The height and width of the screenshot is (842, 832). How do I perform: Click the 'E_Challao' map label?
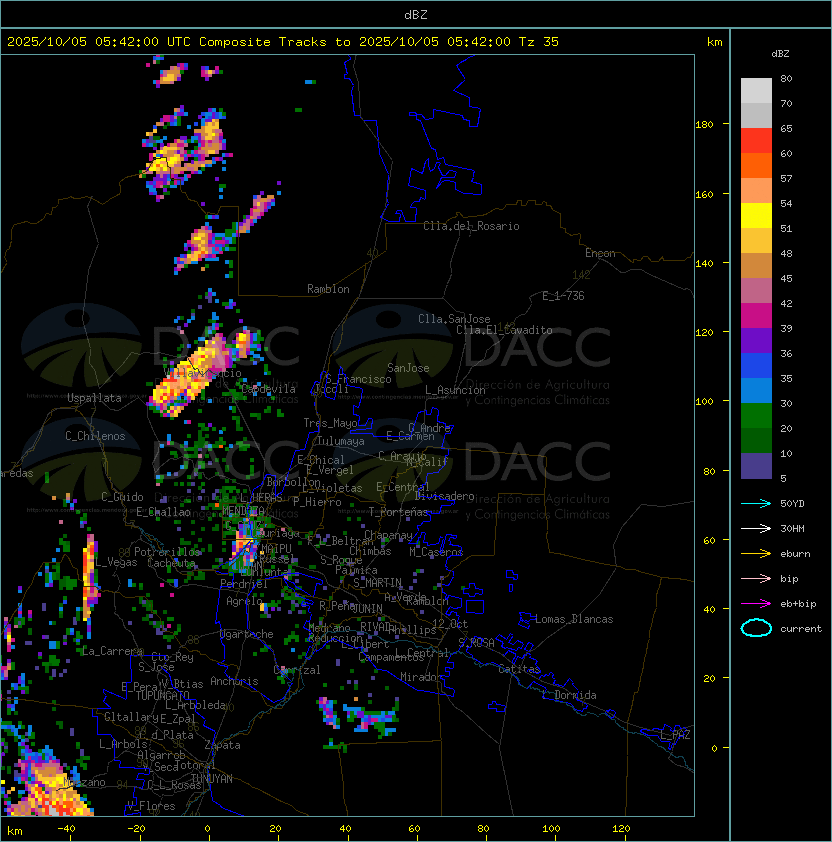coord(163,512)
